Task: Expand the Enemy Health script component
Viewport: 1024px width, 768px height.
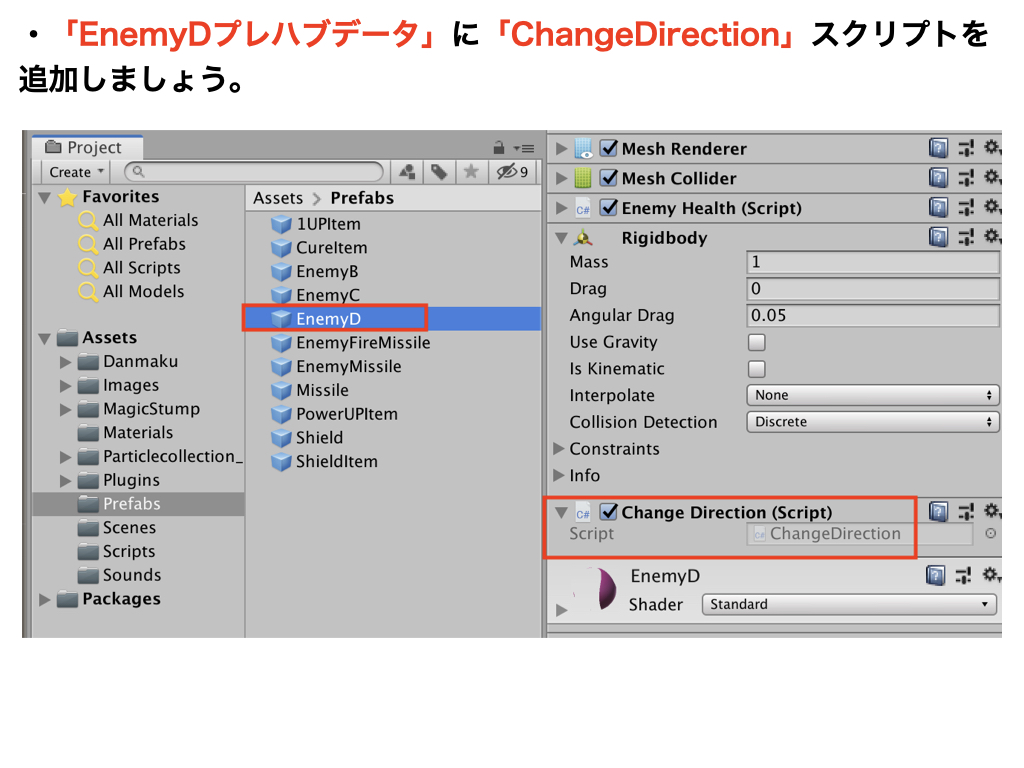Action: tap(561, 208)
